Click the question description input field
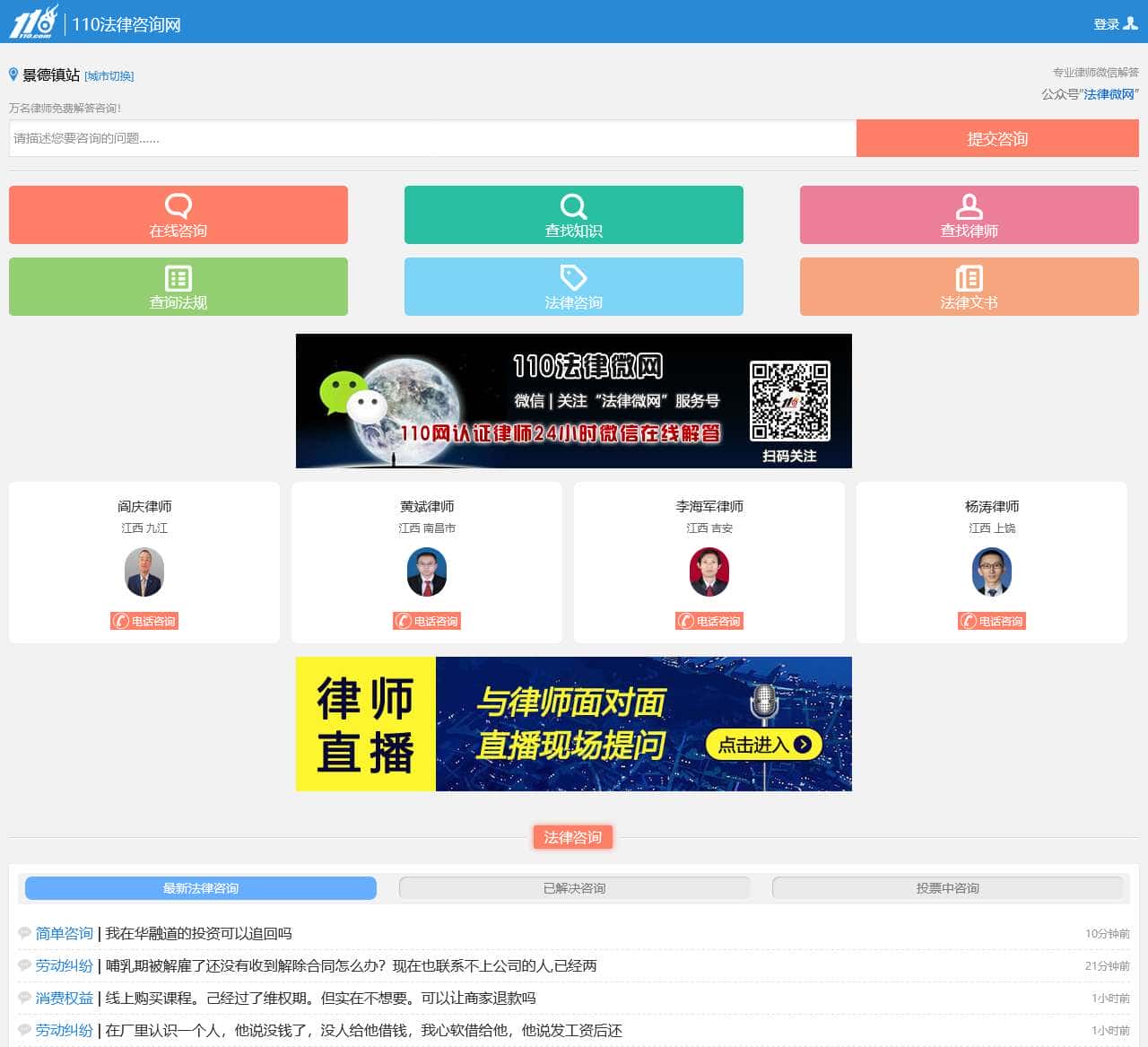The width and height of the screenshot is (1148, 1047). (432, 138)
